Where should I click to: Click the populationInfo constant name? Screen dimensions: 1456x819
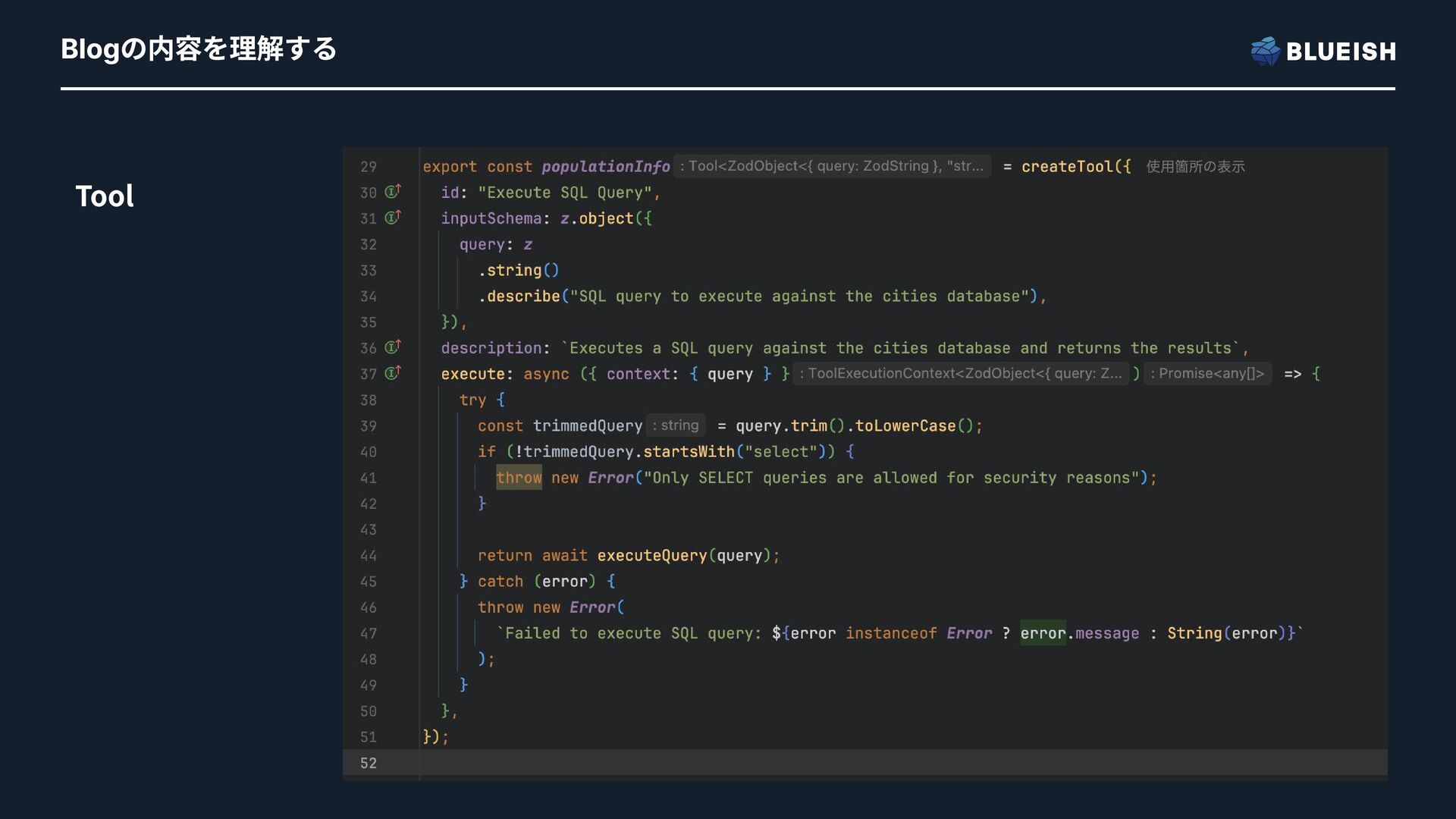point(605,167)
